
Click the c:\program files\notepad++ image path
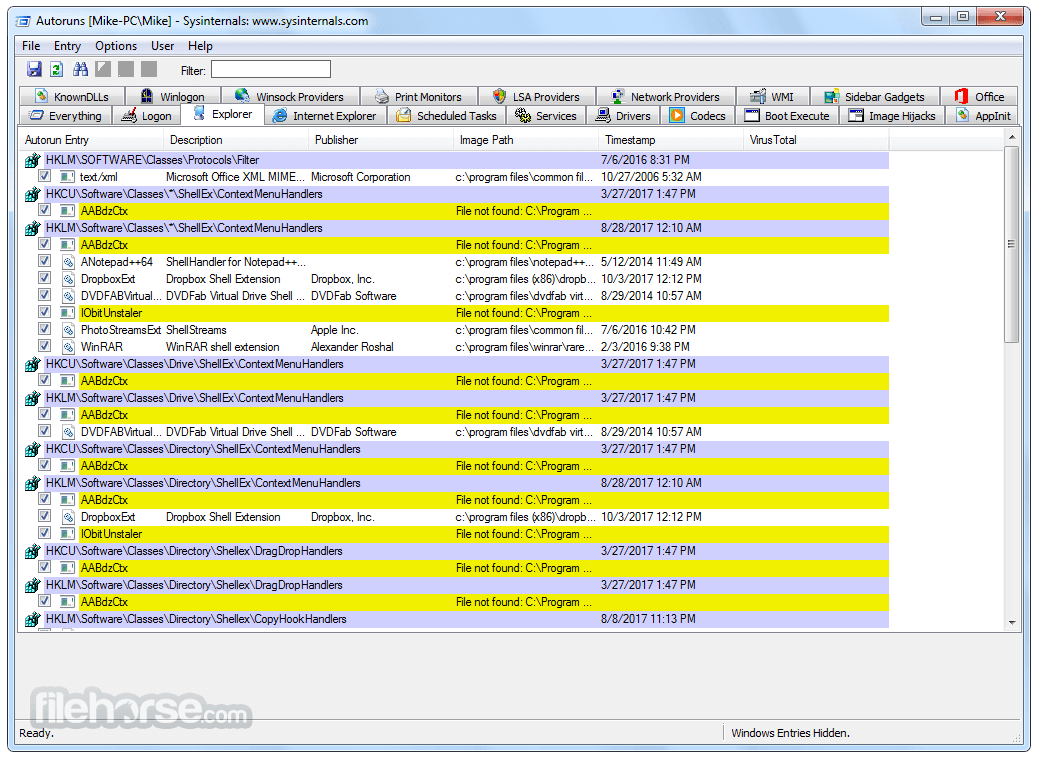click(x=524, y=261)
